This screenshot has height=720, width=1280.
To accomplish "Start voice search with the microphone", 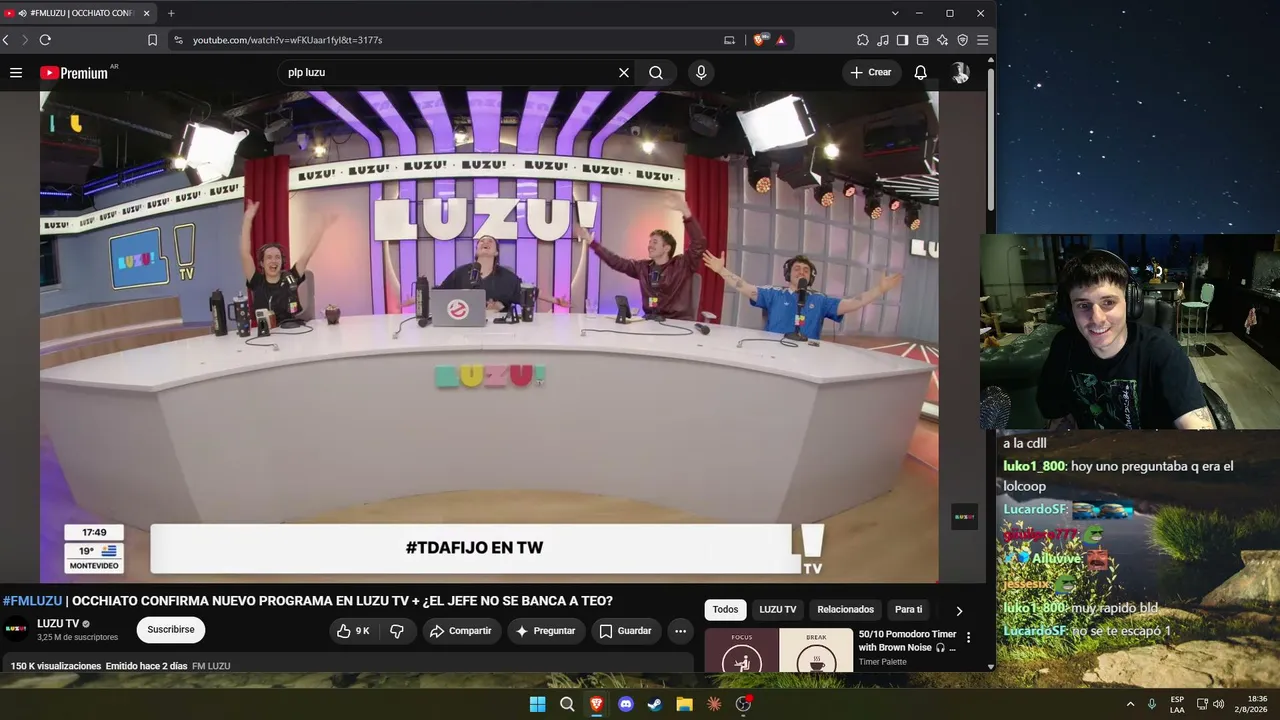I will [701, 72].
